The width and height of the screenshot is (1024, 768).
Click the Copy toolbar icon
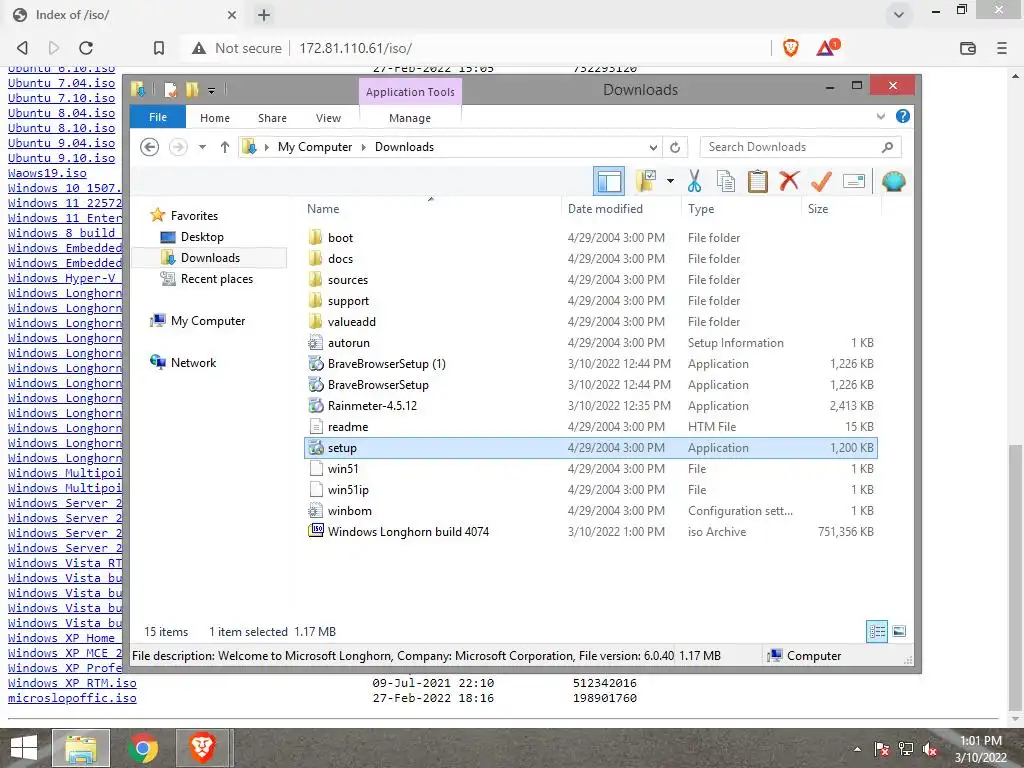(x=726, y=181)
